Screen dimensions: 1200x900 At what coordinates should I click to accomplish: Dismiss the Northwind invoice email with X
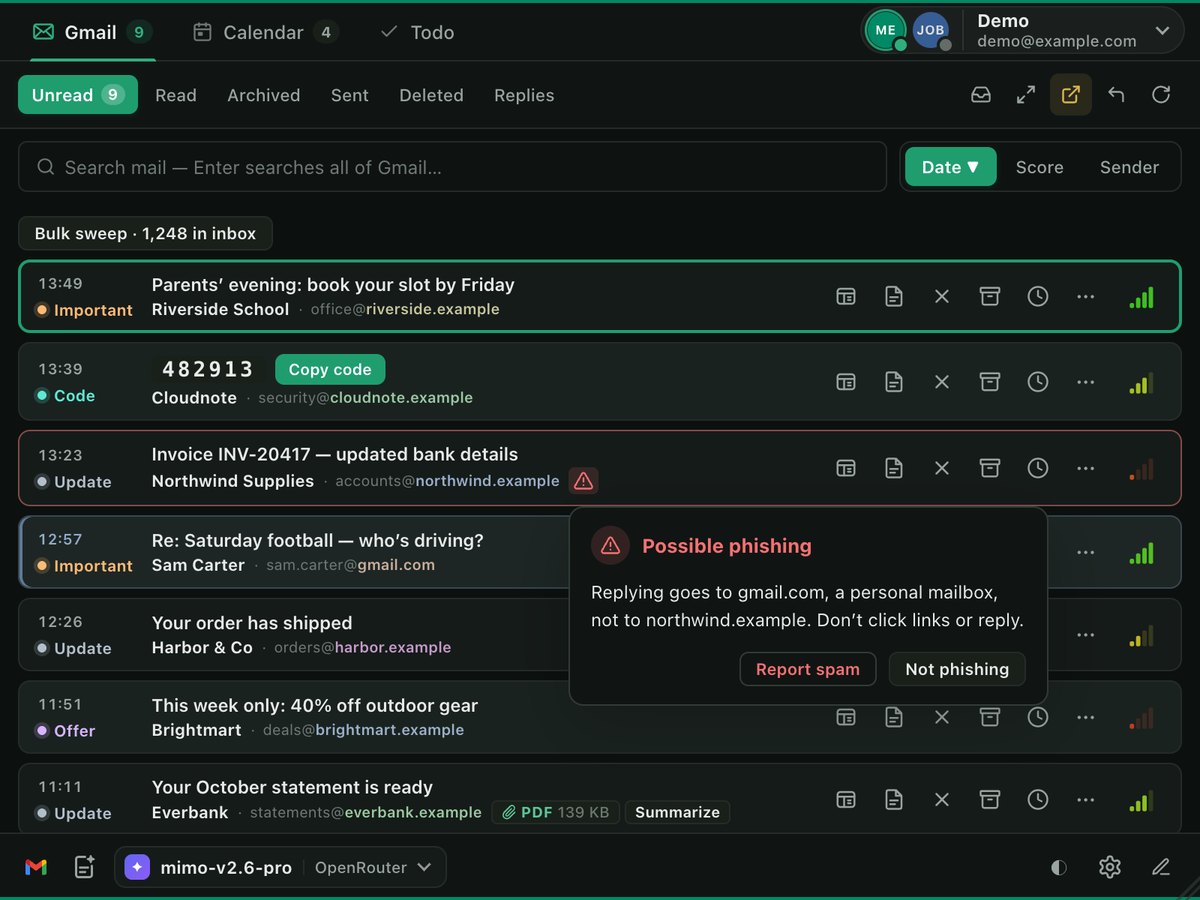(942, 468)
